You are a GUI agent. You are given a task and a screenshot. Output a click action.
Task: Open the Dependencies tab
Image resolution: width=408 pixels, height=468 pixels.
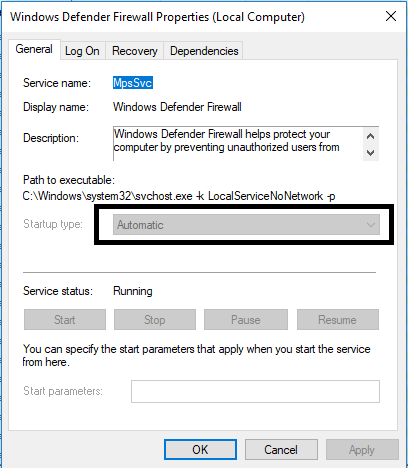[204, 51]
